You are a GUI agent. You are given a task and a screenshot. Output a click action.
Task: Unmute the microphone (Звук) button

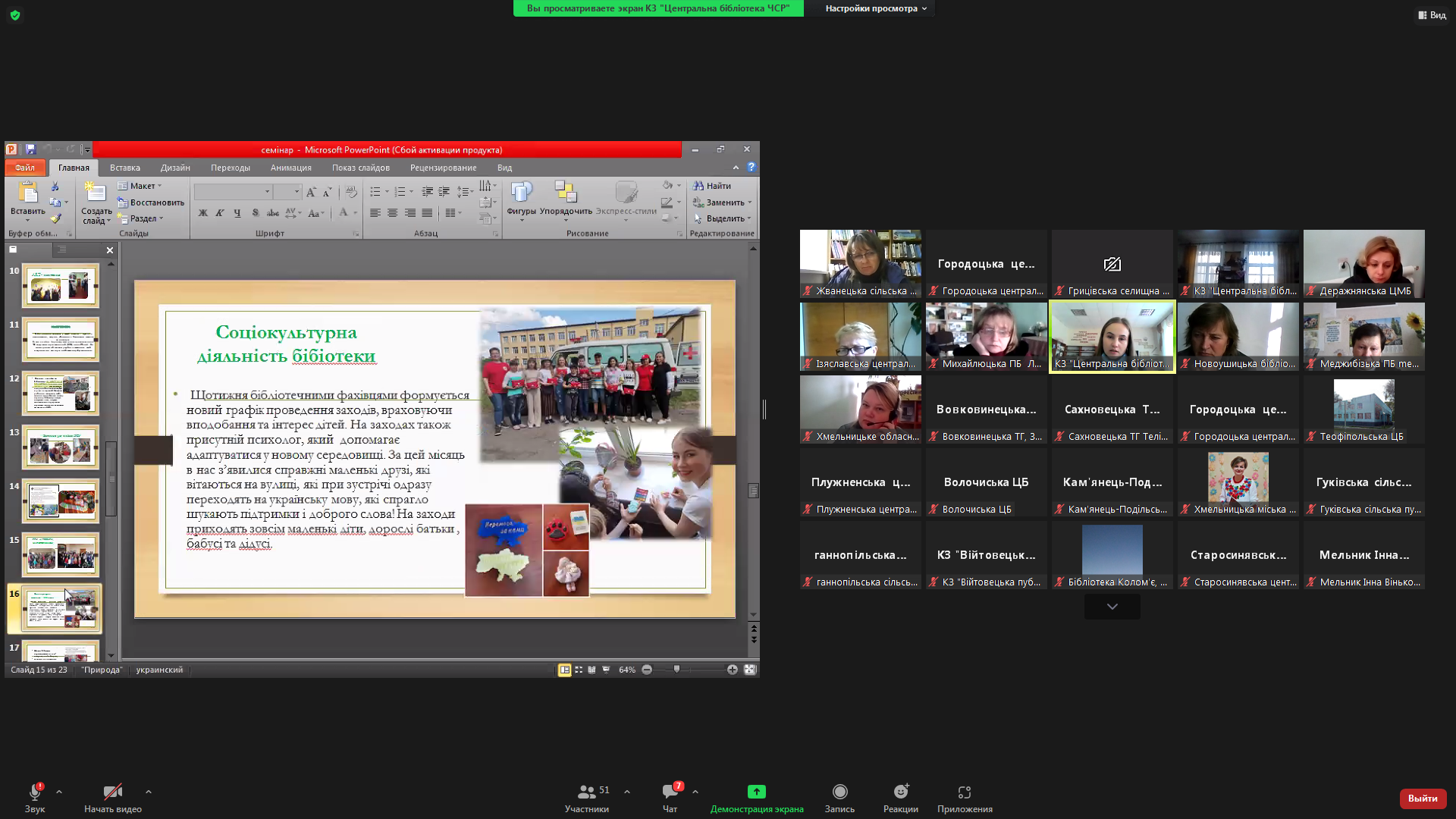(35, 792)
